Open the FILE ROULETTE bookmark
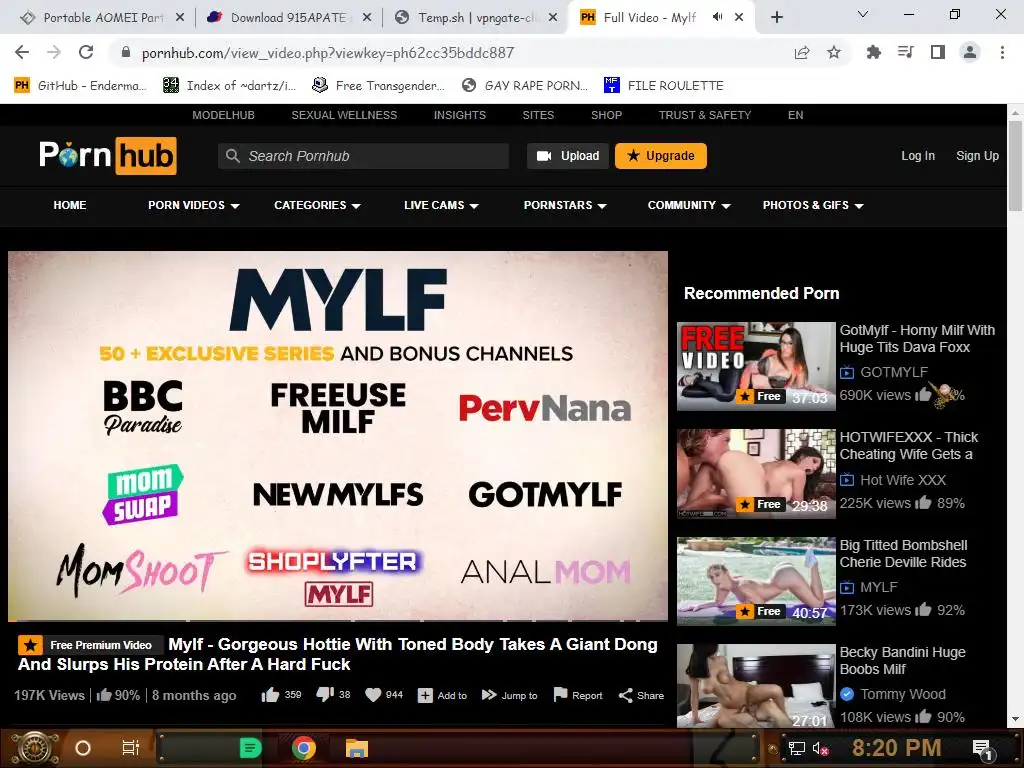 [x=664, y=86]
